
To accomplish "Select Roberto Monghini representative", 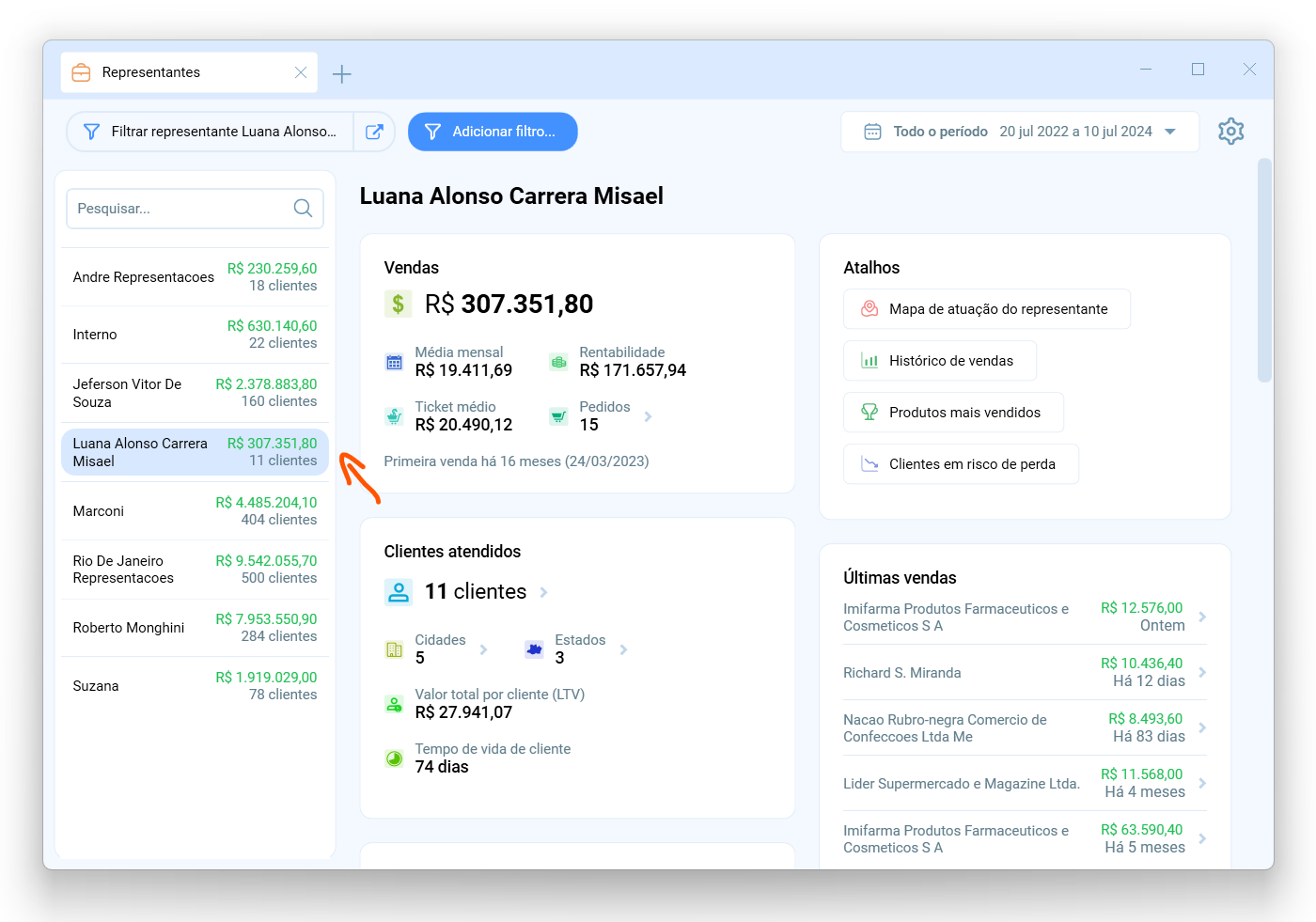I will [x=195, y=628].
